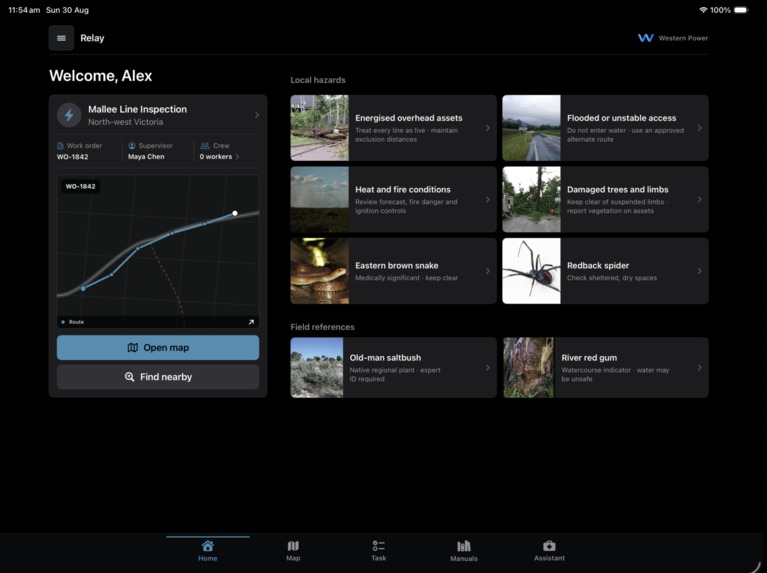Open Flooded or unstable access thumbnail
767x573 pixels.
click(531, 128)
